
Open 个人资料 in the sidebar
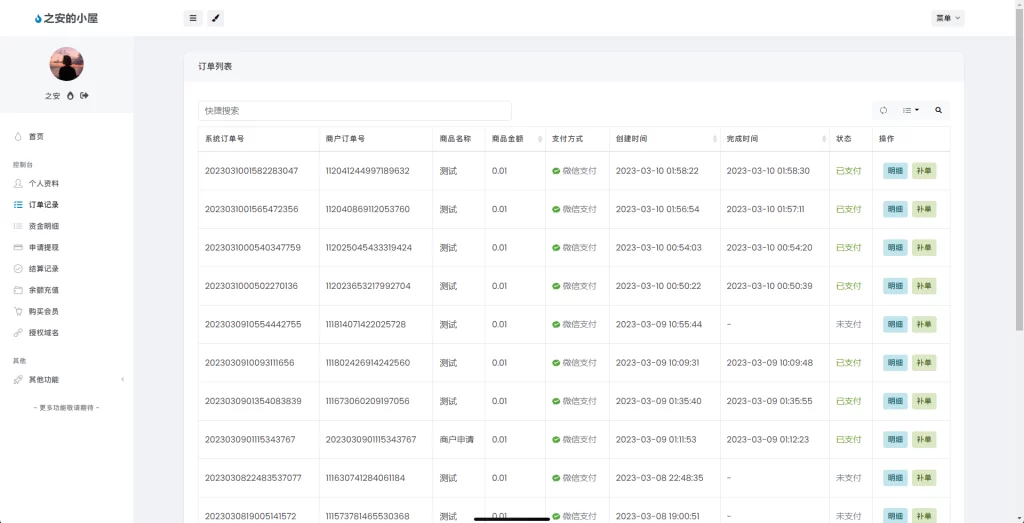[x=67, y=184]
